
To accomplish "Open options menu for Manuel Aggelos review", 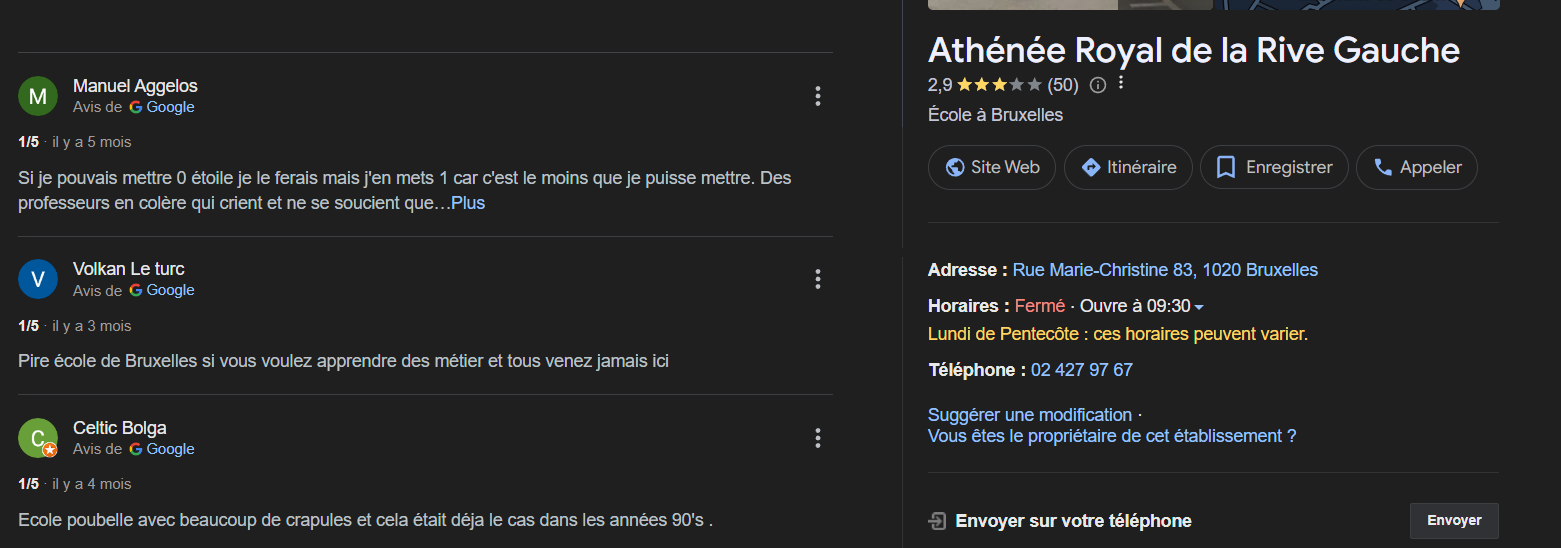I will click(x=818, y=96).
